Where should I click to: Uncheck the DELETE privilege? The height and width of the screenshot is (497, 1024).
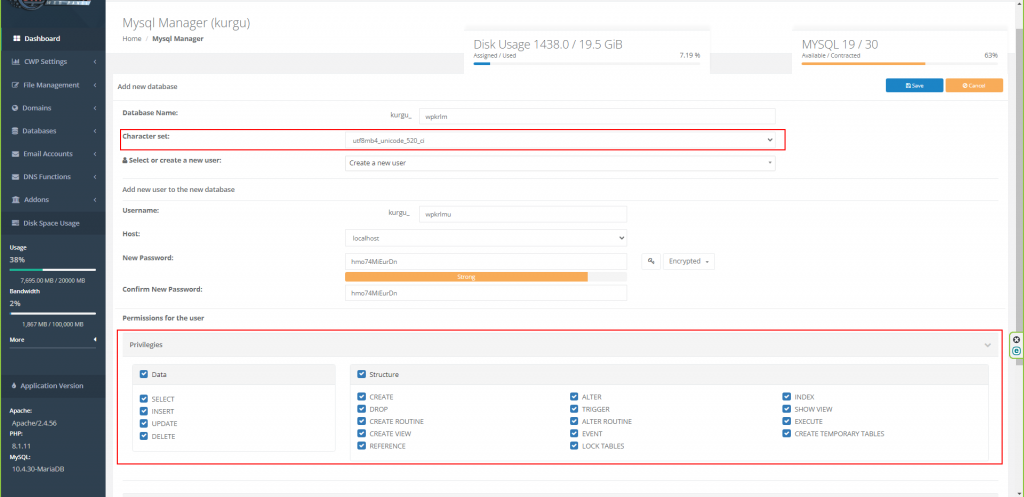pyautogui.click(x=144, y=436)
